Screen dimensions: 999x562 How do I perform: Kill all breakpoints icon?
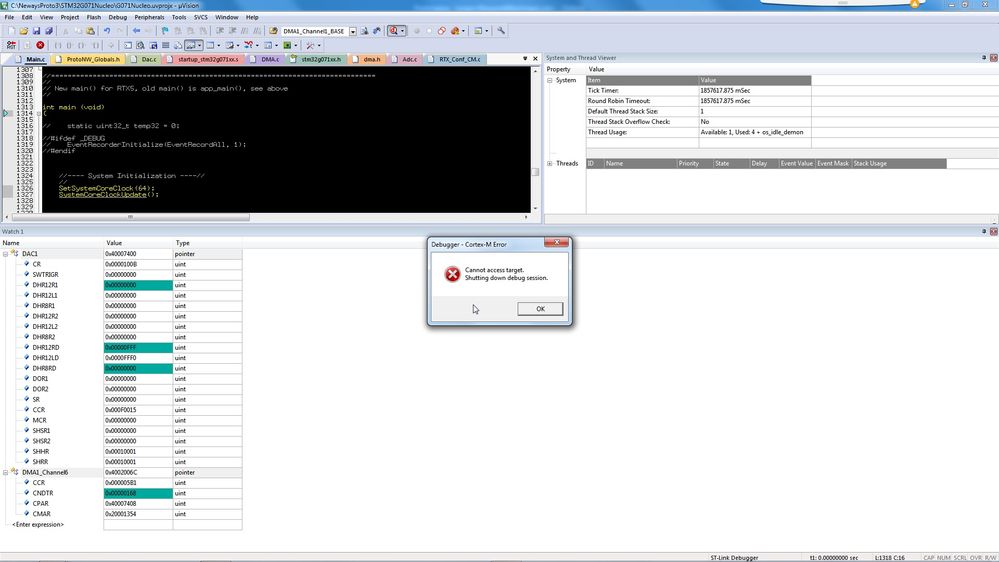tap(455, 31)
